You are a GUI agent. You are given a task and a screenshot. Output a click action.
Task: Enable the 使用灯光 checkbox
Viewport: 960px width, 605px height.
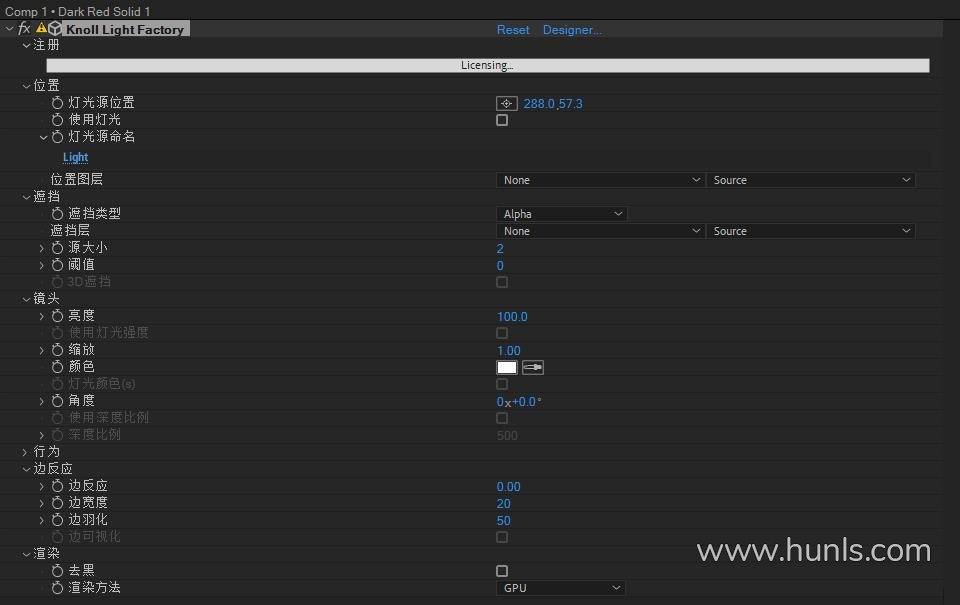502,120
